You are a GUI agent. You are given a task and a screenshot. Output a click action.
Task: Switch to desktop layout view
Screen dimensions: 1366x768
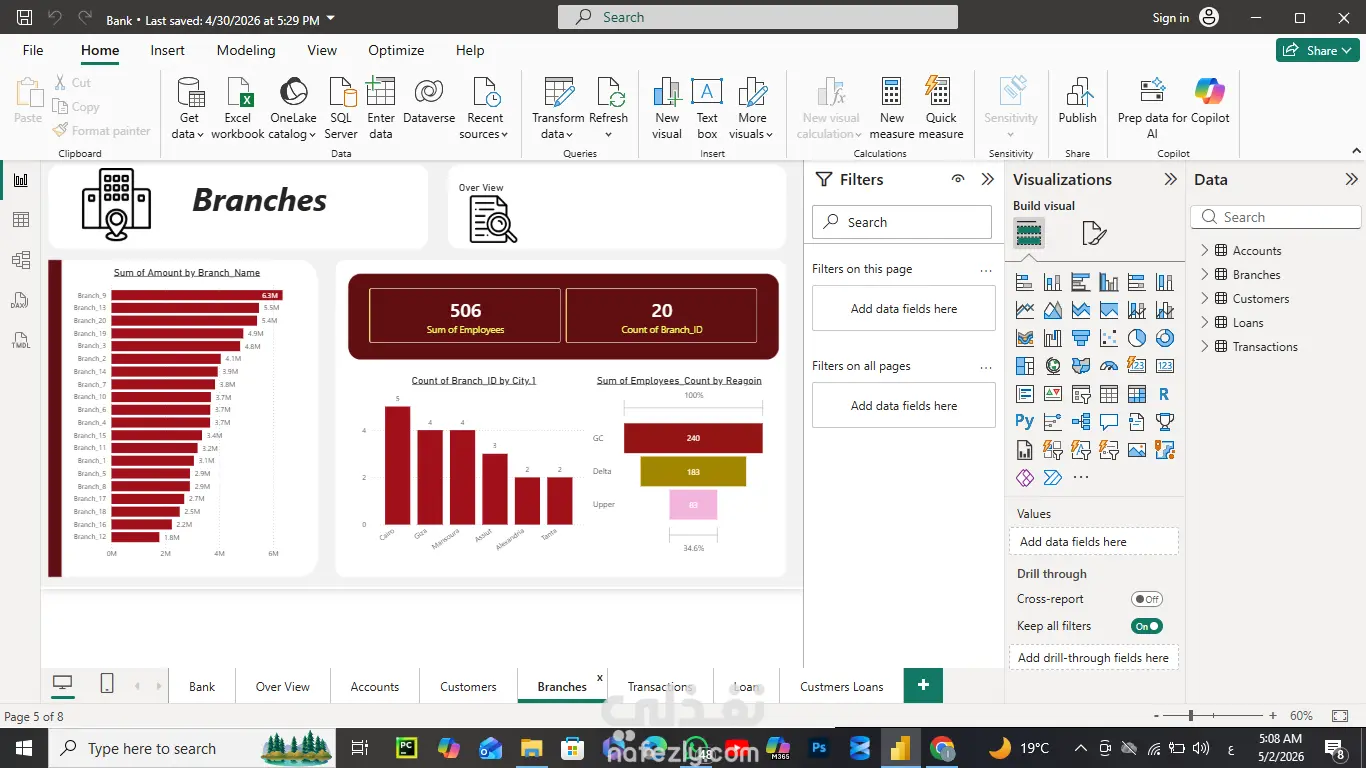[63, 684]
